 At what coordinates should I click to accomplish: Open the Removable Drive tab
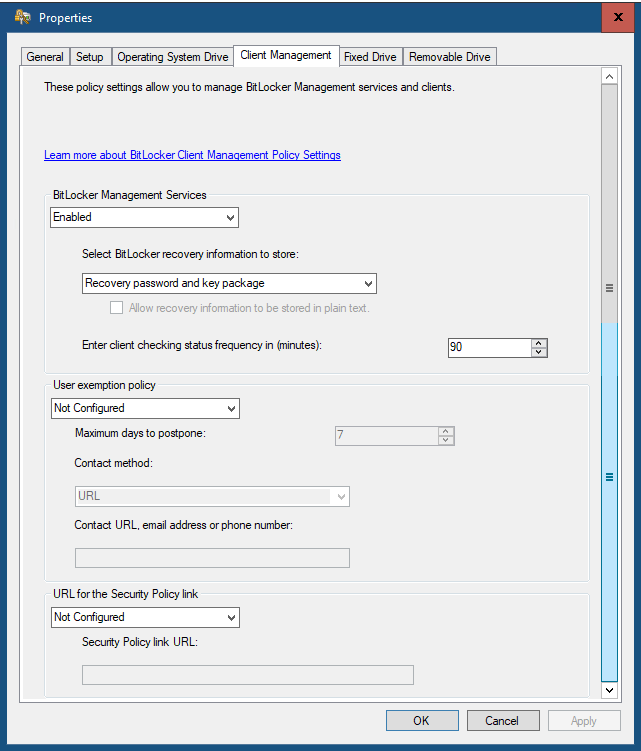449,57
